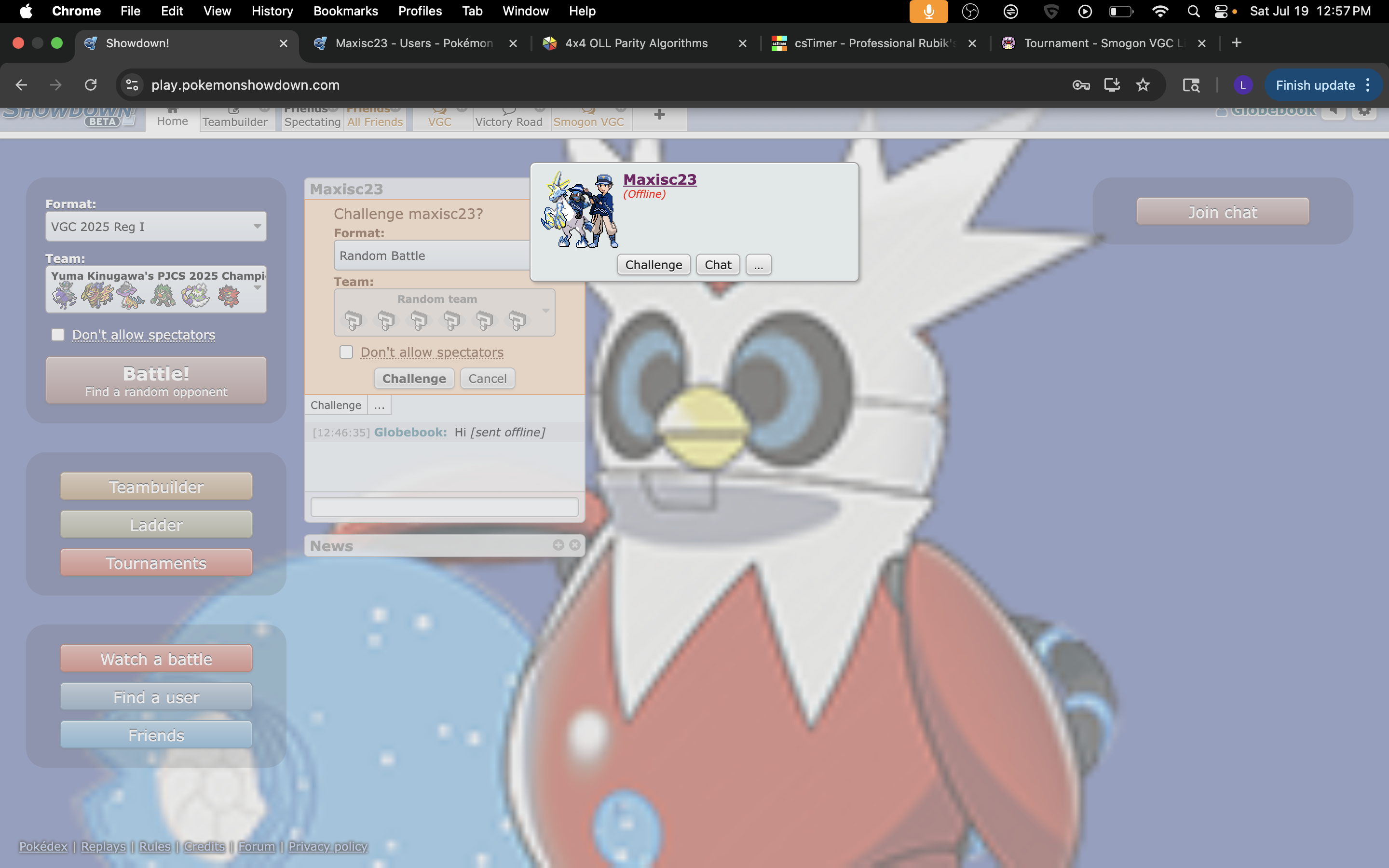
Task: Click Maxisc23's trainer avatar in popup
Action: click(x=580, y=210)
